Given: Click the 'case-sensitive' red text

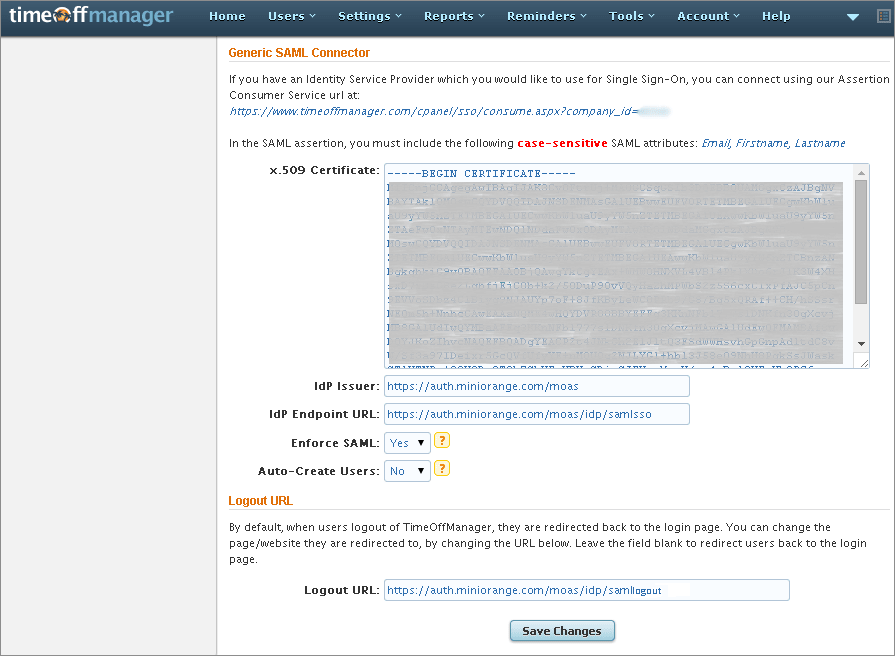Looking at the screenshot, I should point(562,143).
